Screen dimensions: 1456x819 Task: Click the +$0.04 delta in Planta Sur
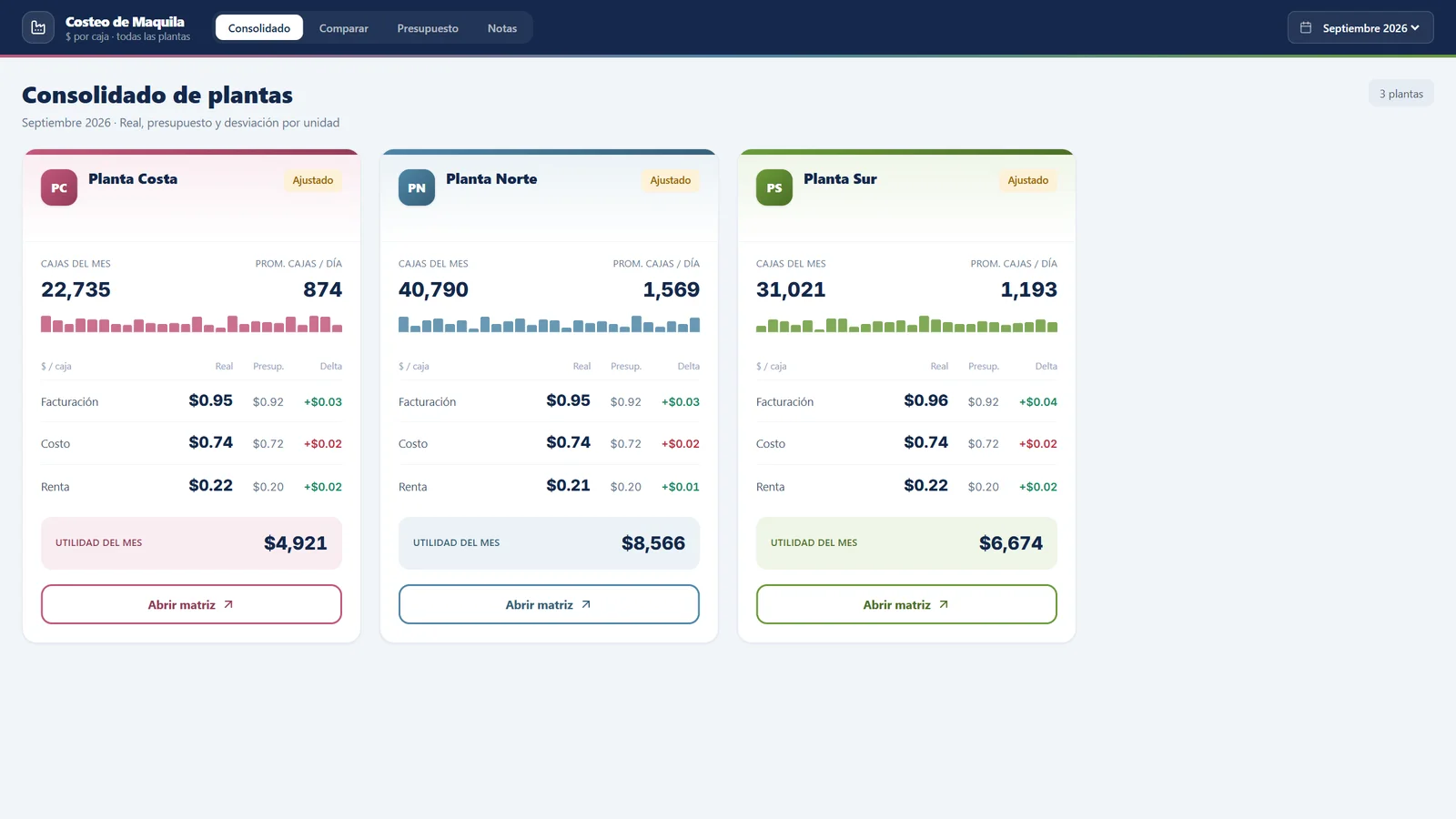(1038, 401)
